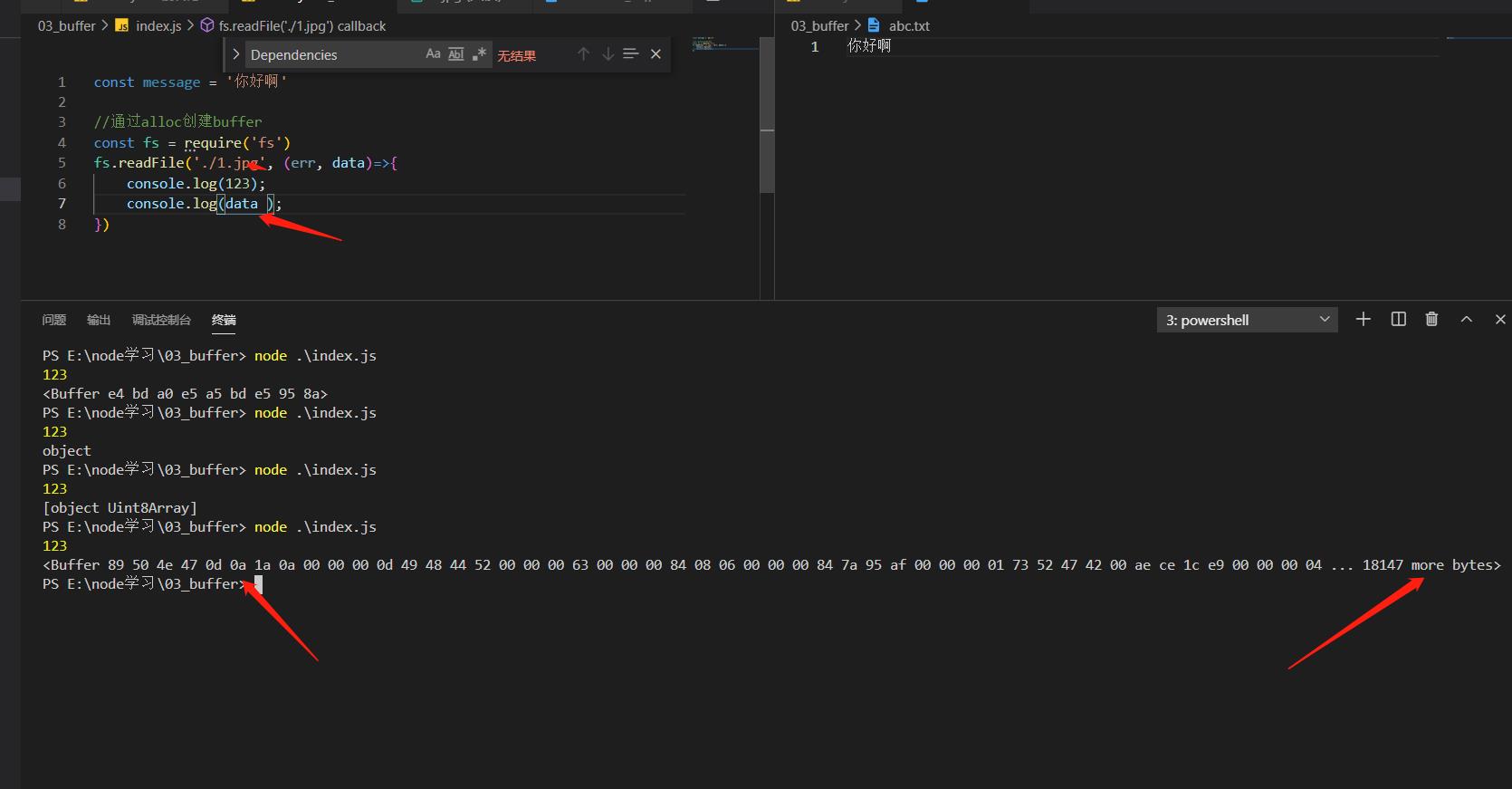Create a new terminal with plus icon
The width and height of the screenshot is (1512, 789).
(1364, 319)
